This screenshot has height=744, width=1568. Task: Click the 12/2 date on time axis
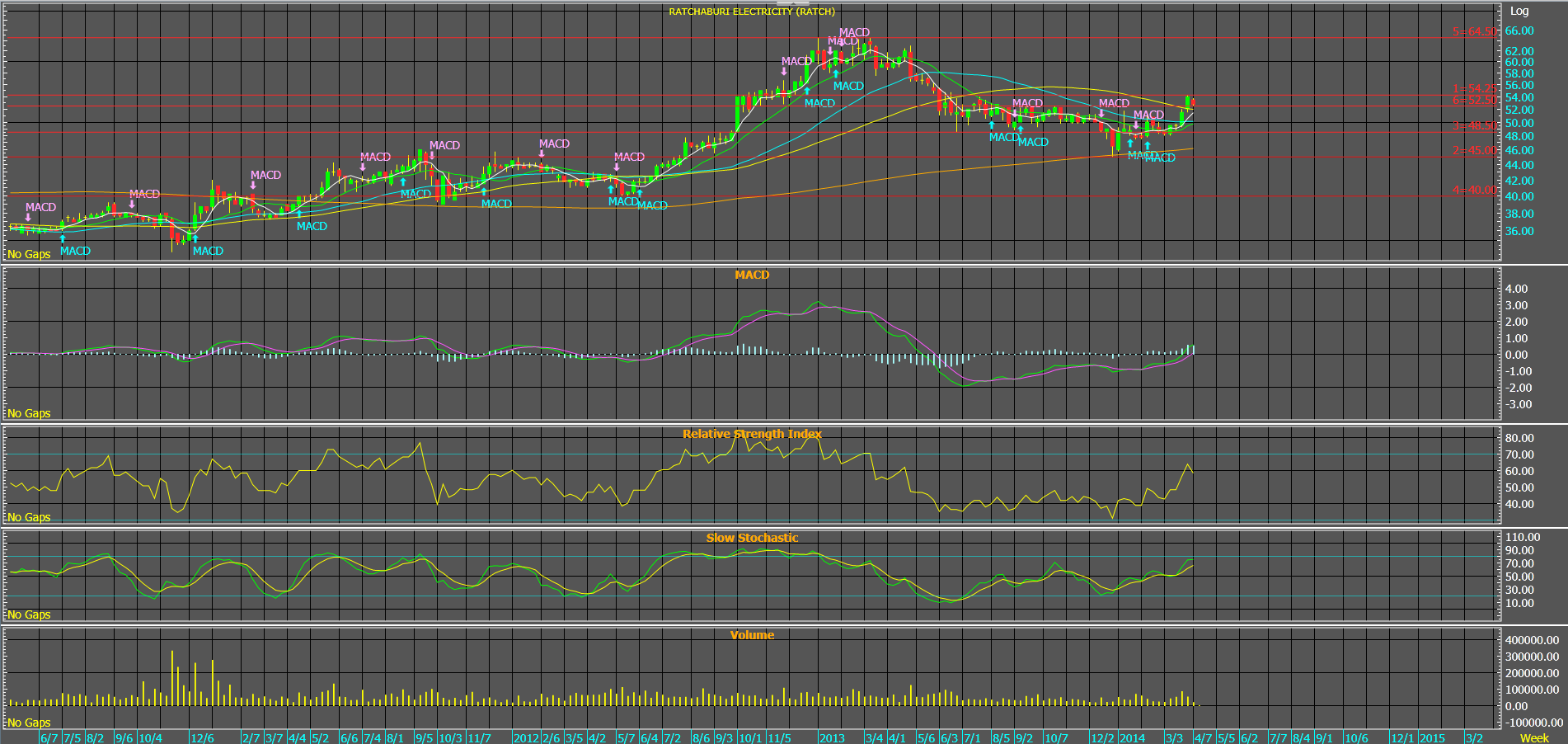pos(1102,738)
